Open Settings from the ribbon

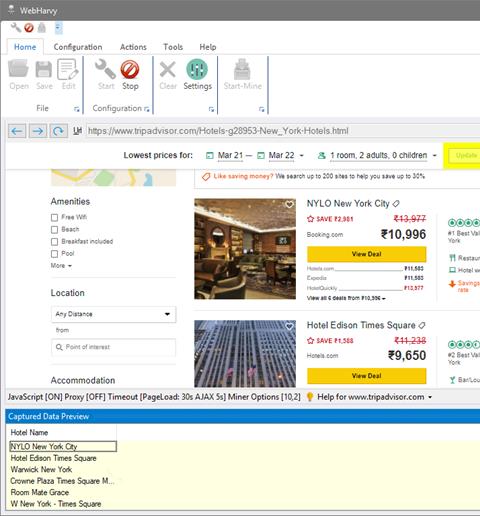point(197,74)
